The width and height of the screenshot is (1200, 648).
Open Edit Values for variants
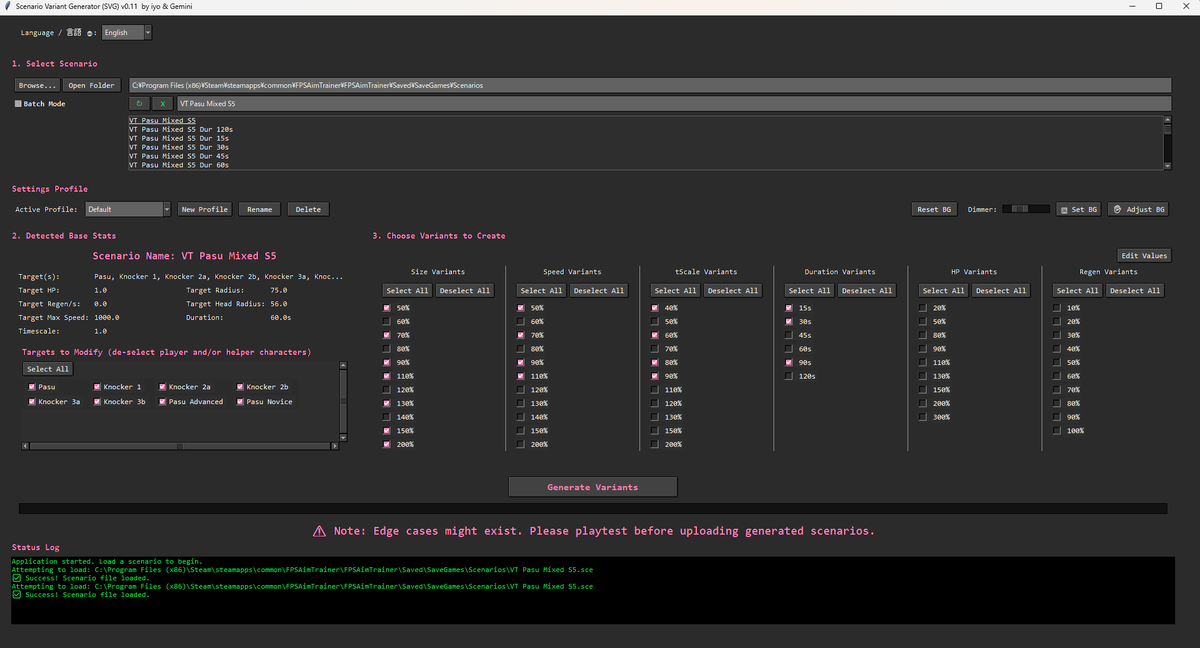point(1143,255)
